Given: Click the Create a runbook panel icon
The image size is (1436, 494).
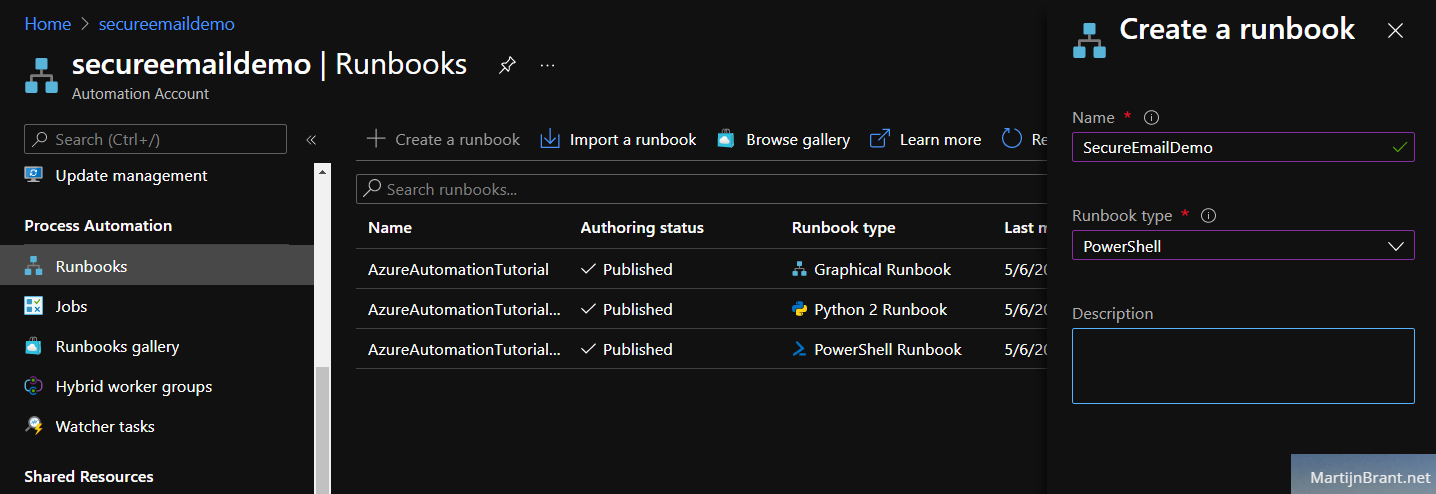Looking at the screenshot, I should (1089, 40).
